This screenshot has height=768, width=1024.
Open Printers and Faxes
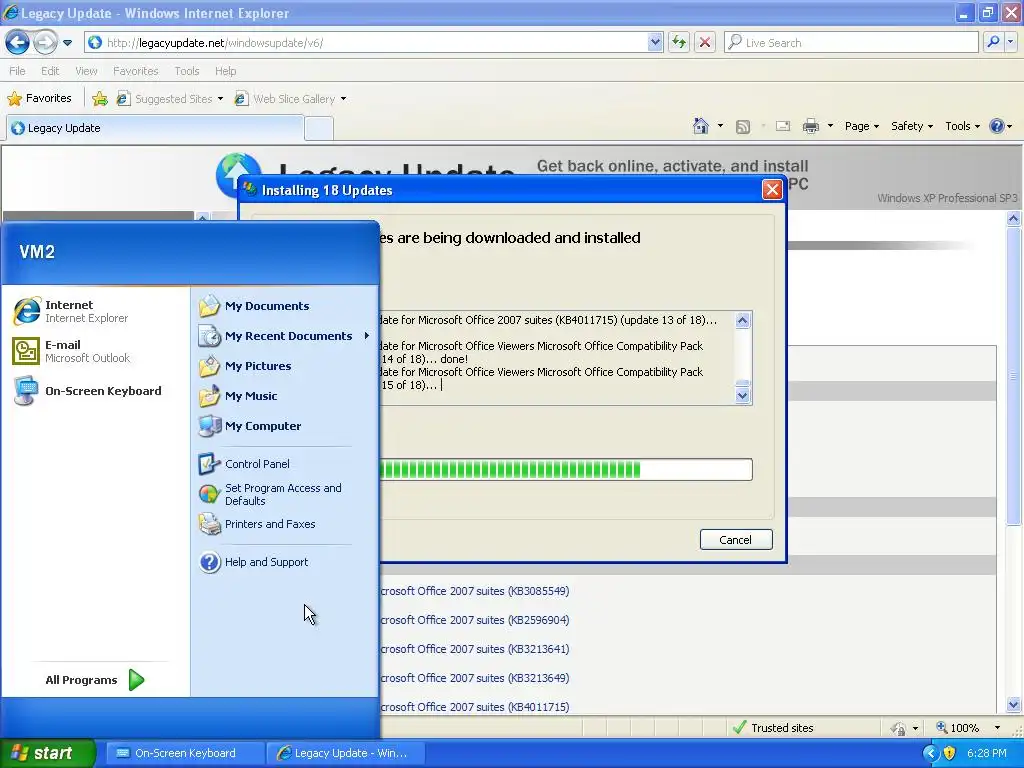(x=257, y=524)
